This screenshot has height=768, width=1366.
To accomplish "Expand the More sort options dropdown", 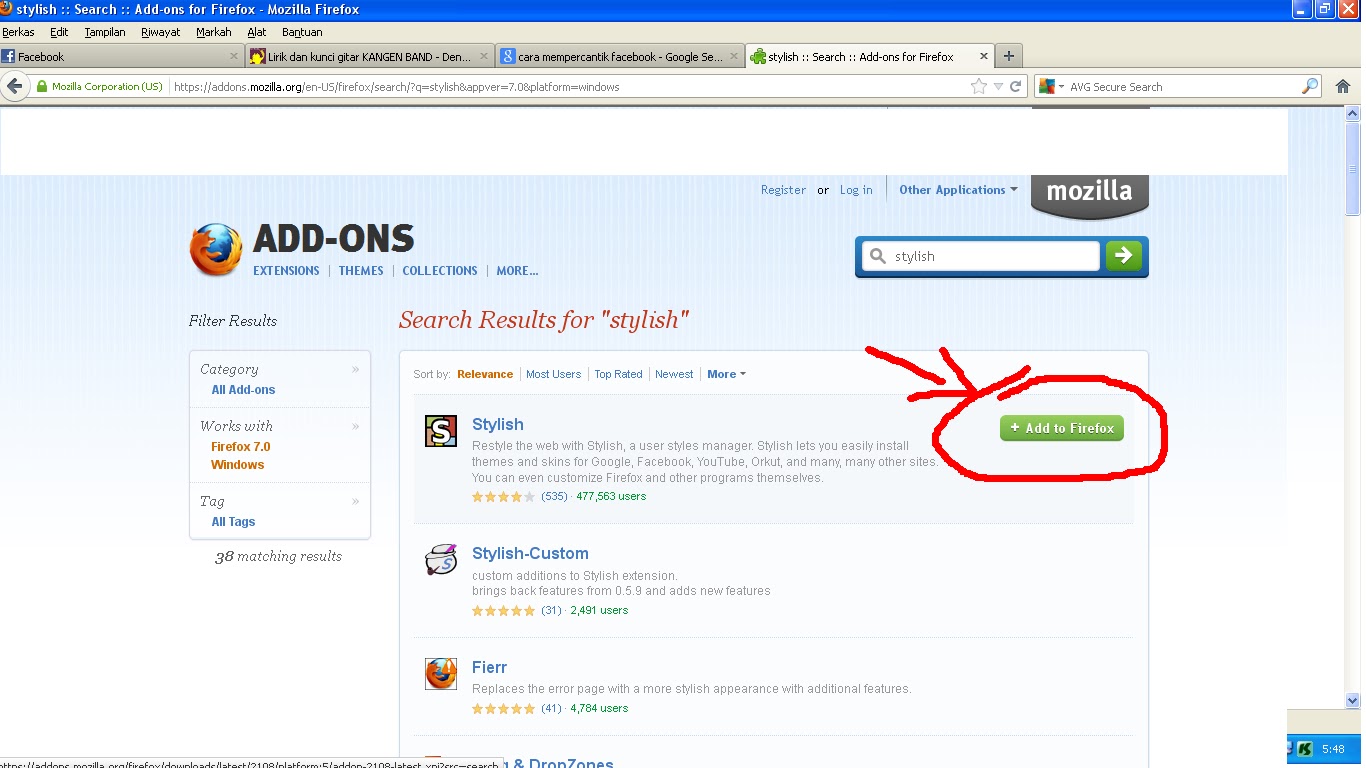I will (726, 374).
